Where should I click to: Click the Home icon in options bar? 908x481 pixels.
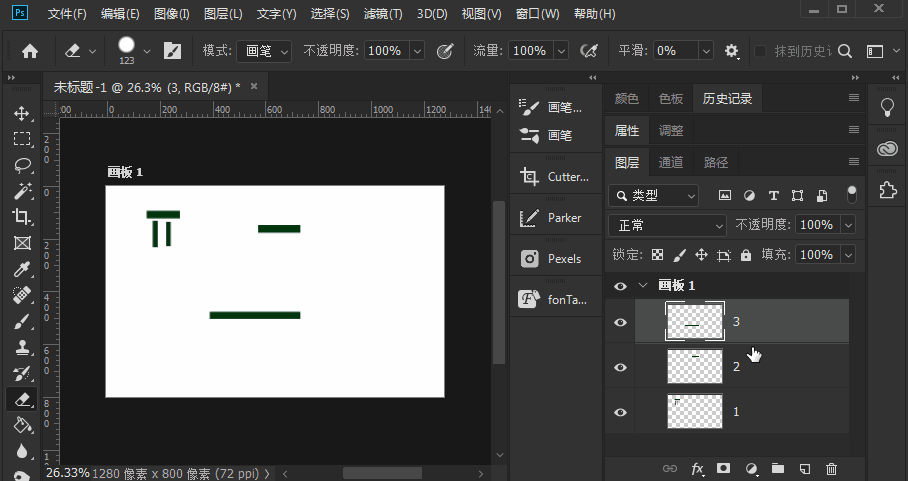click(x=30, y=52)
